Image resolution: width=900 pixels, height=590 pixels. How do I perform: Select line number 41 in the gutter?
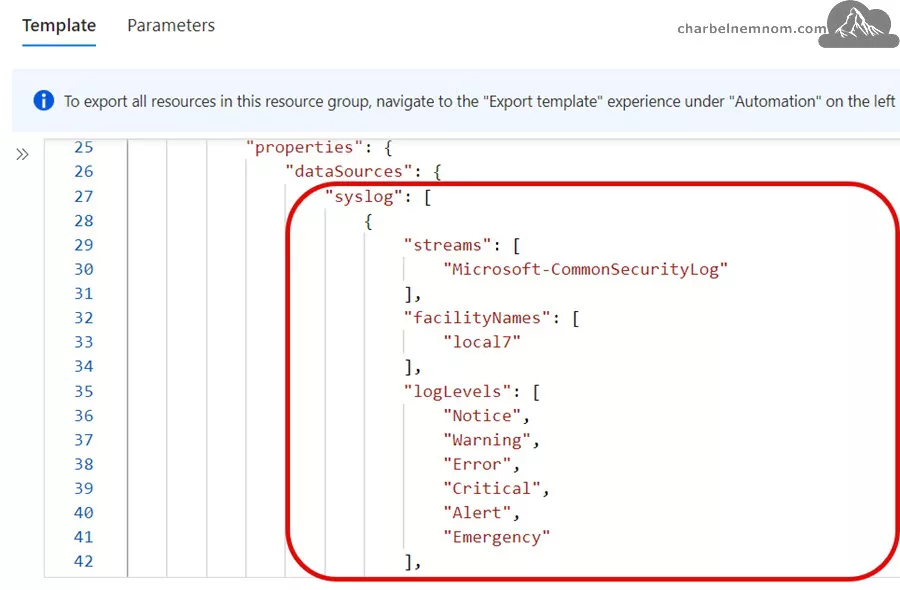(x=84, y=537)
